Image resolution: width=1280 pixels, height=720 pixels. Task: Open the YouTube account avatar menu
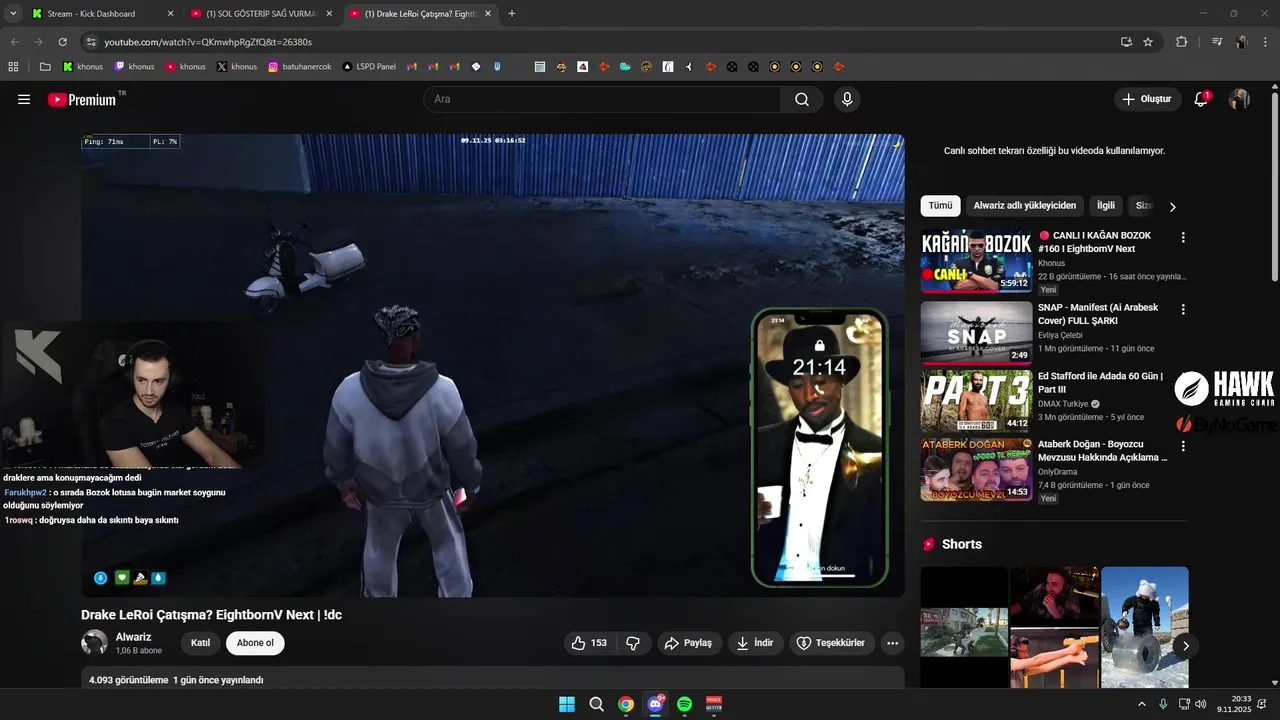point(1239,99)
